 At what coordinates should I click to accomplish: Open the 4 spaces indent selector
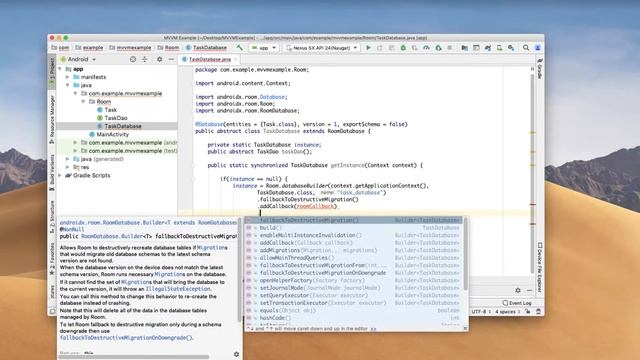508,311
